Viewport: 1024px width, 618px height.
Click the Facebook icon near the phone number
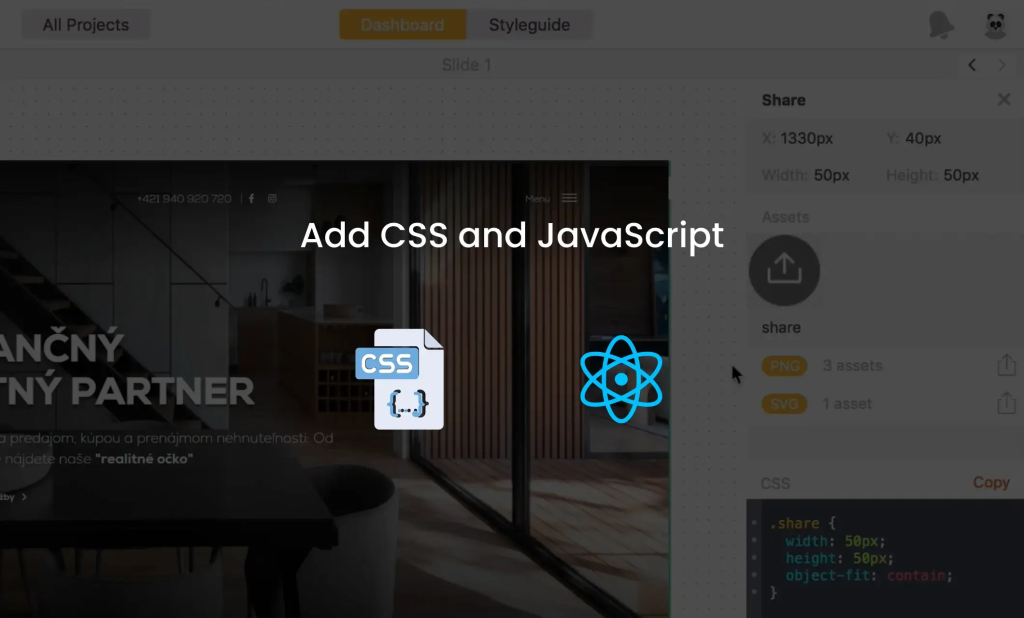pos(251,198)
